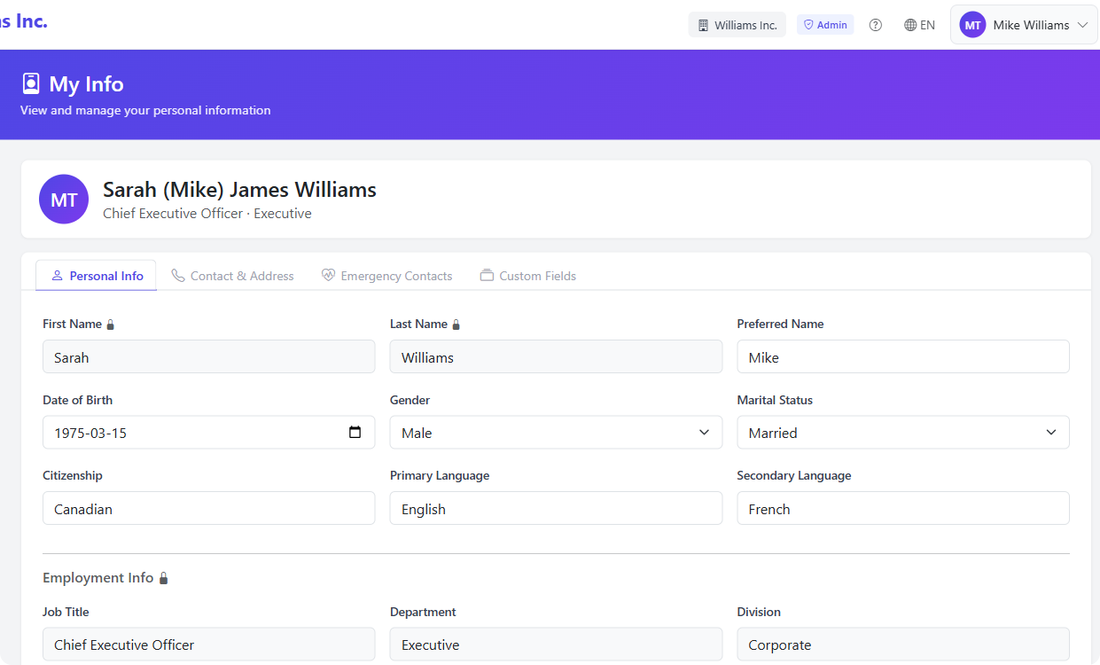Click inside the Preferred Name field
The width and height of the screenshot is (1100, 665).
pos(902,356)
